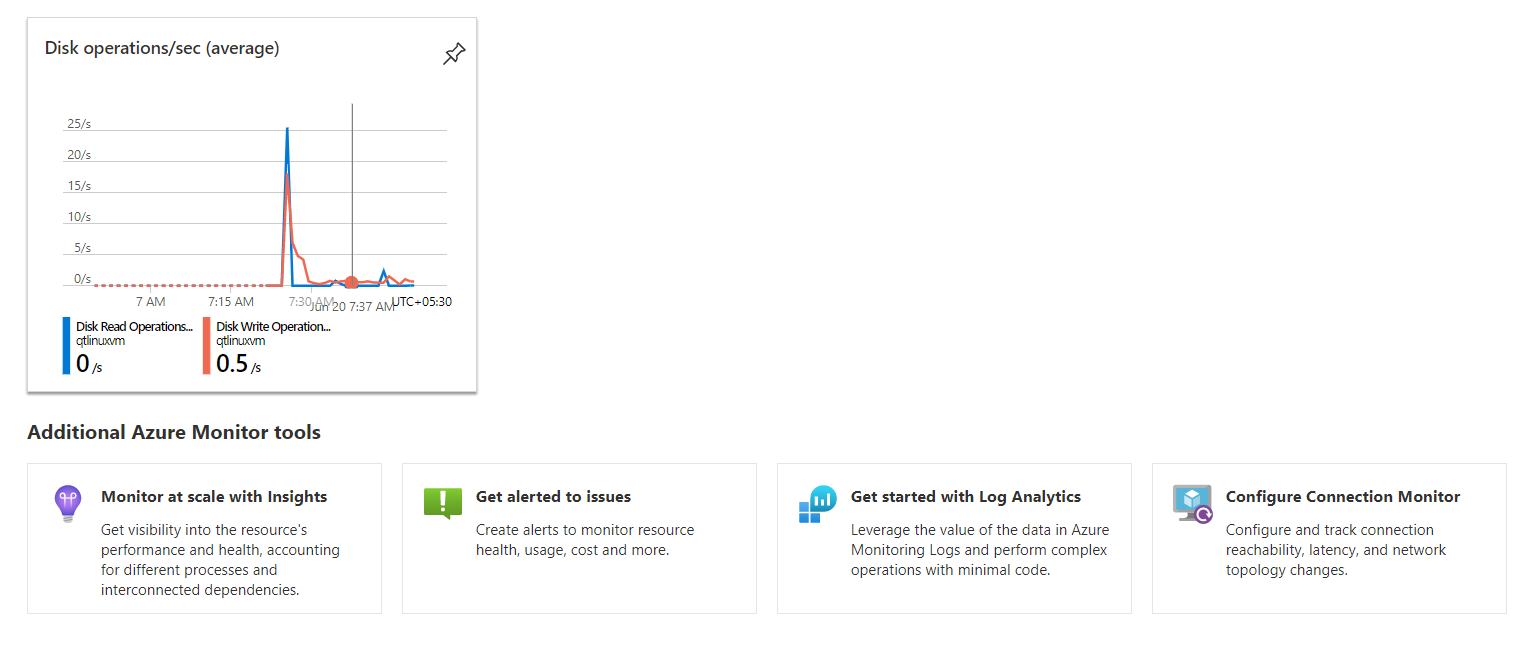
Task: Click the peak of the blue read spike
Action: point(287,129)
